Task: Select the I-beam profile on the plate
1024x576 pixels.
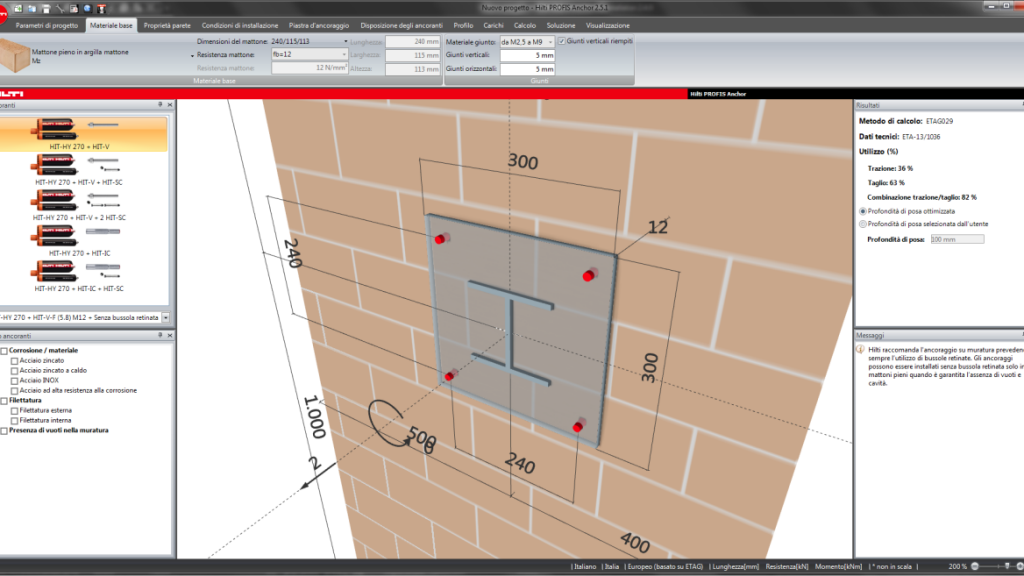Action: pos(511,333)
